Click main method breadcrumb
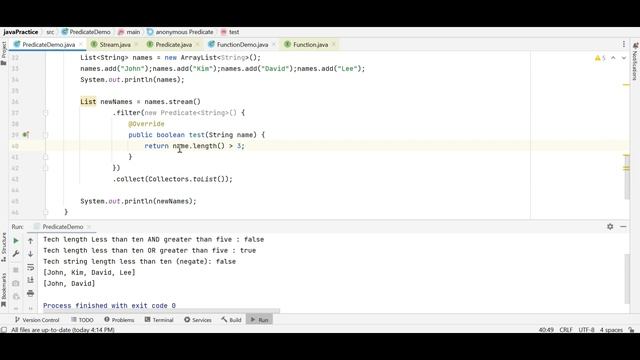The height and width of the screenshot is (360, 640). (129, 32)
